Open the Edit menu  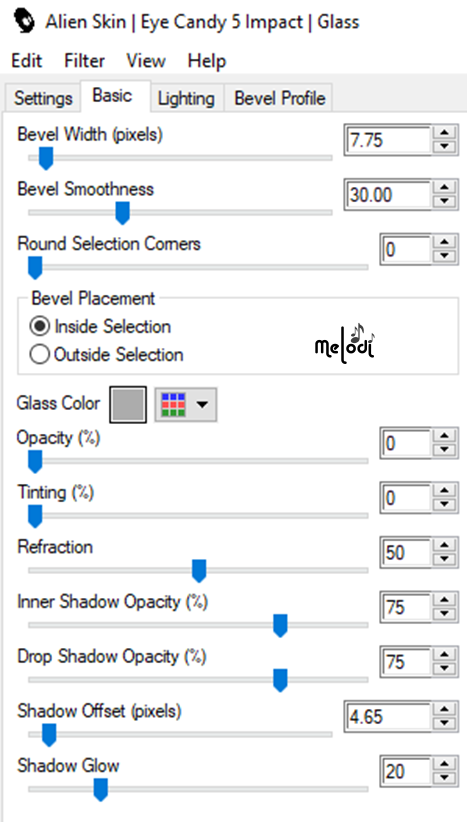click(26, 61)
